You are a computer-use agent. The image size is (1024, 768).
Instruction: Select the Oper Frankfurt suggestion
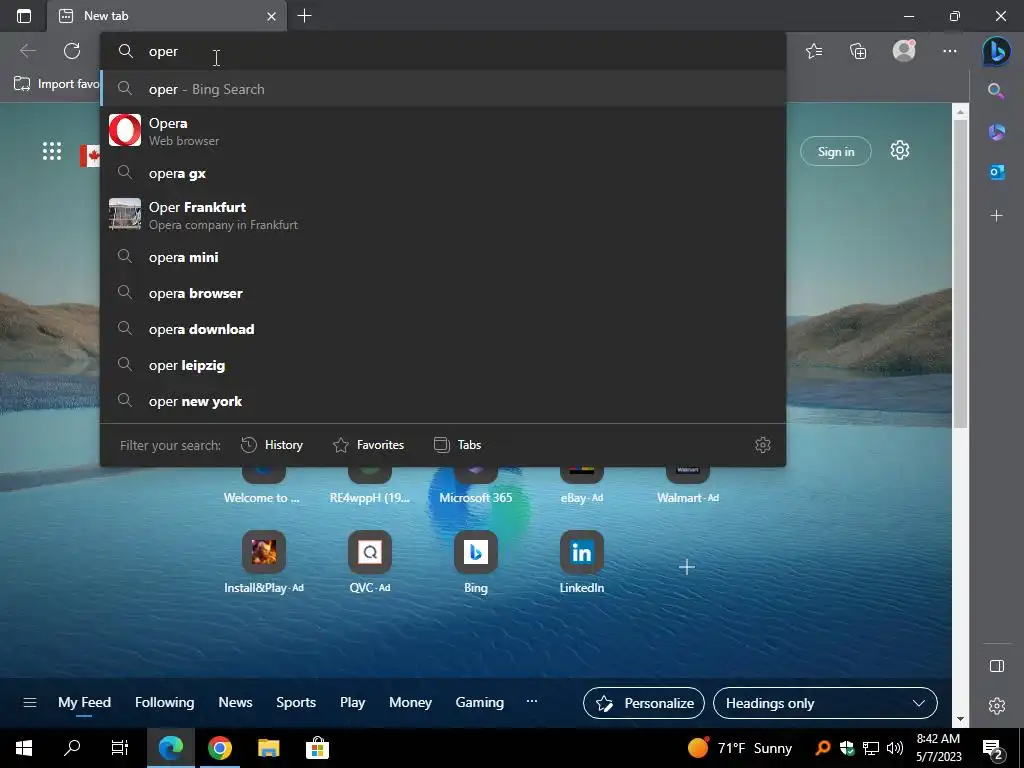[443, 215]
